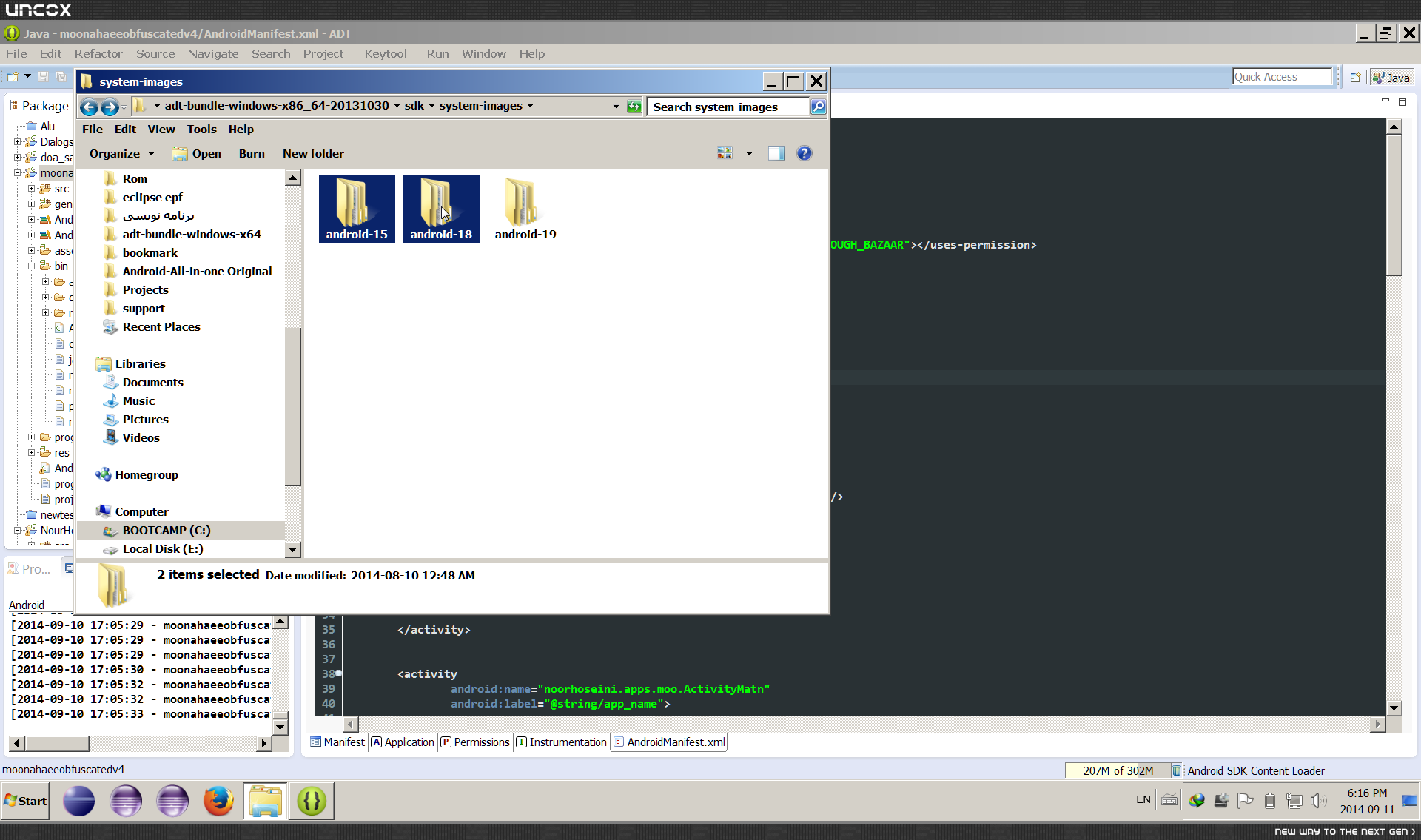1421x840 pixels.
Task: Click the Start button
Action: [x=25, y=801]
